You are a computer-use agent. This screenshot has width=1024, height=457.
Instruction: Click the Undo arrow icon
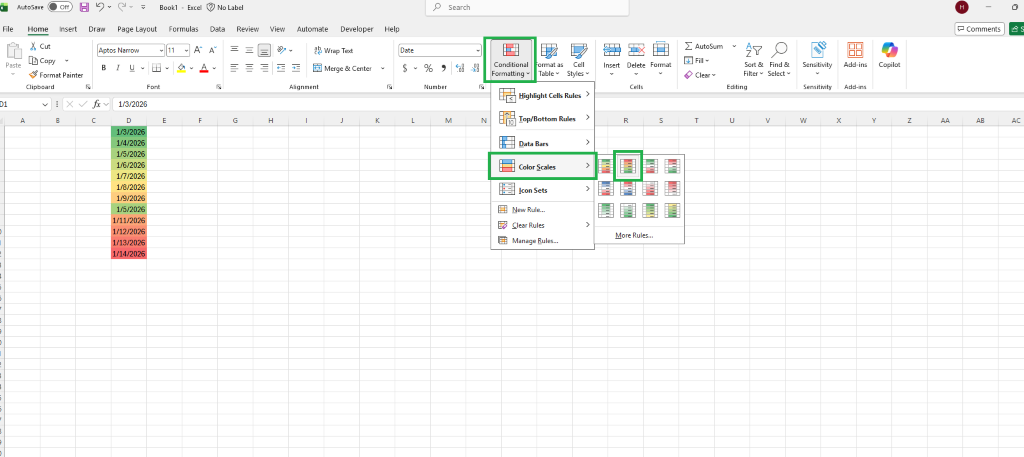[x=100, y=7]
